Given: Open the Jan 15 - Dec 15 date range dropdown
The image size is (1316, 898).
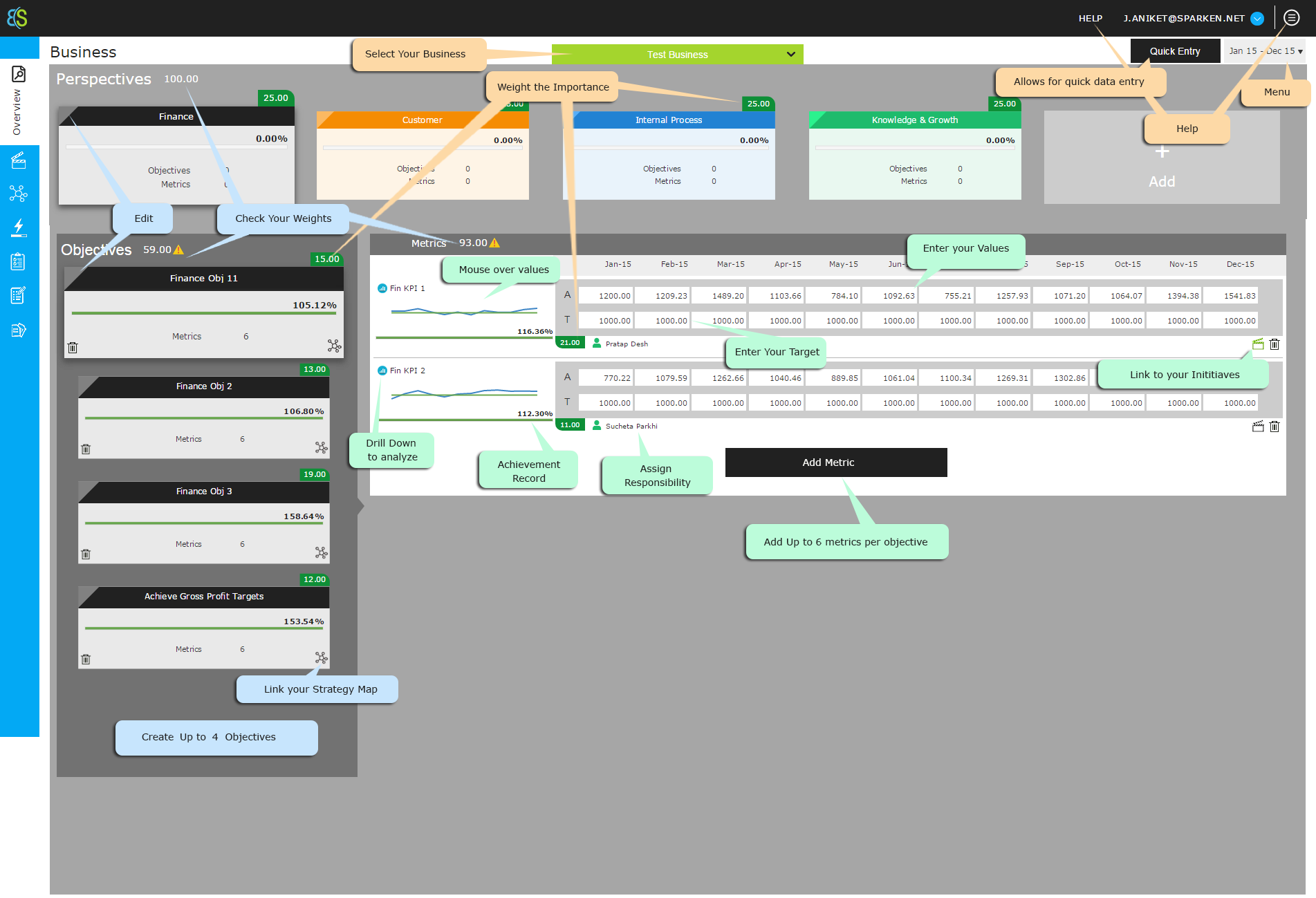Looking at the screenshot, I should pyautogui.click(x=1265, y=51).
